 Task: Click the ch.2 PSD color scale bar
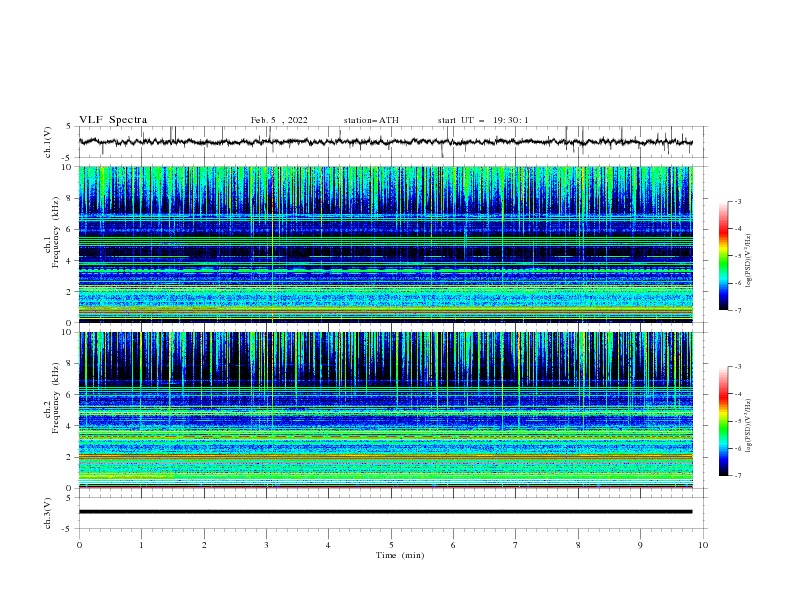723,421
